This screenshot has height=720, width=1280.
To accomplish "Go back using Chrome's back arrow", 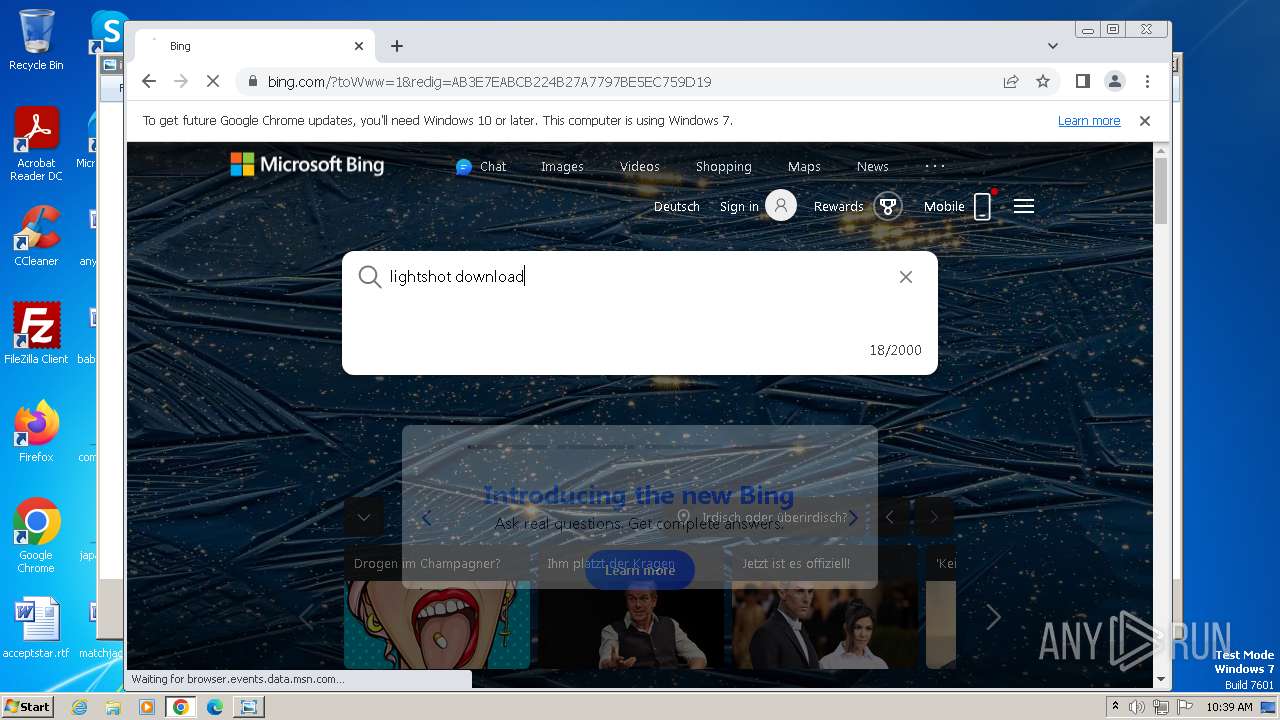I will (x=149, y=82).
